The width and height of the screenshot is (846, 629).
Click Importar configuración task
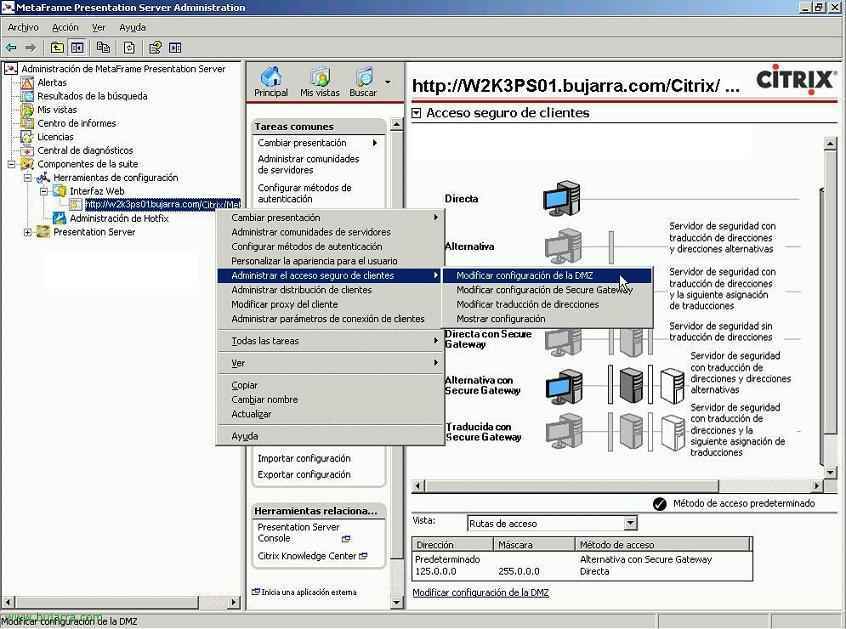[304, 459]
